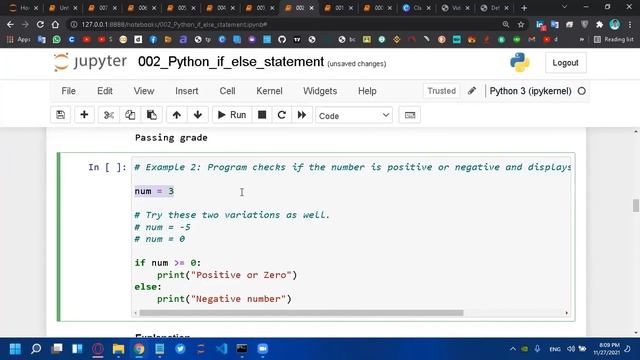Open browser zoom magnifier icon in address bar

[x=506, y=24]
